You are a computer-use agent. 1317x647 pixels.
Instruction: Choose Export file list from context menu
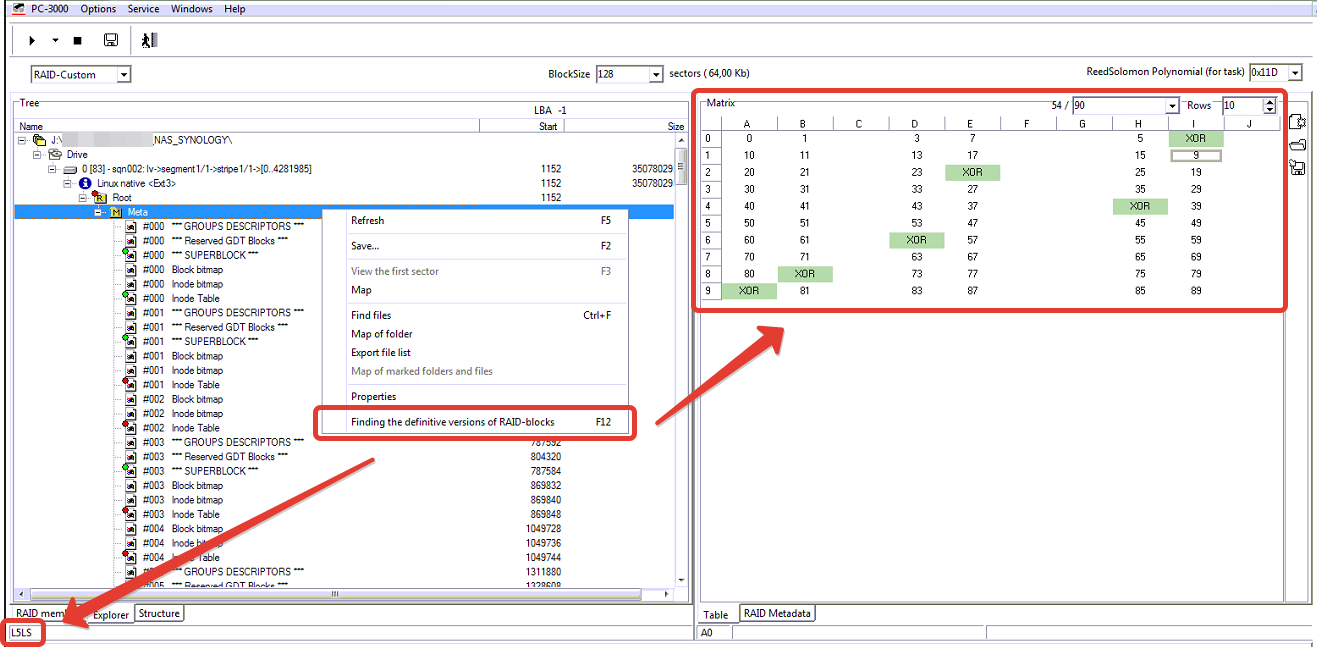(474, 352)
